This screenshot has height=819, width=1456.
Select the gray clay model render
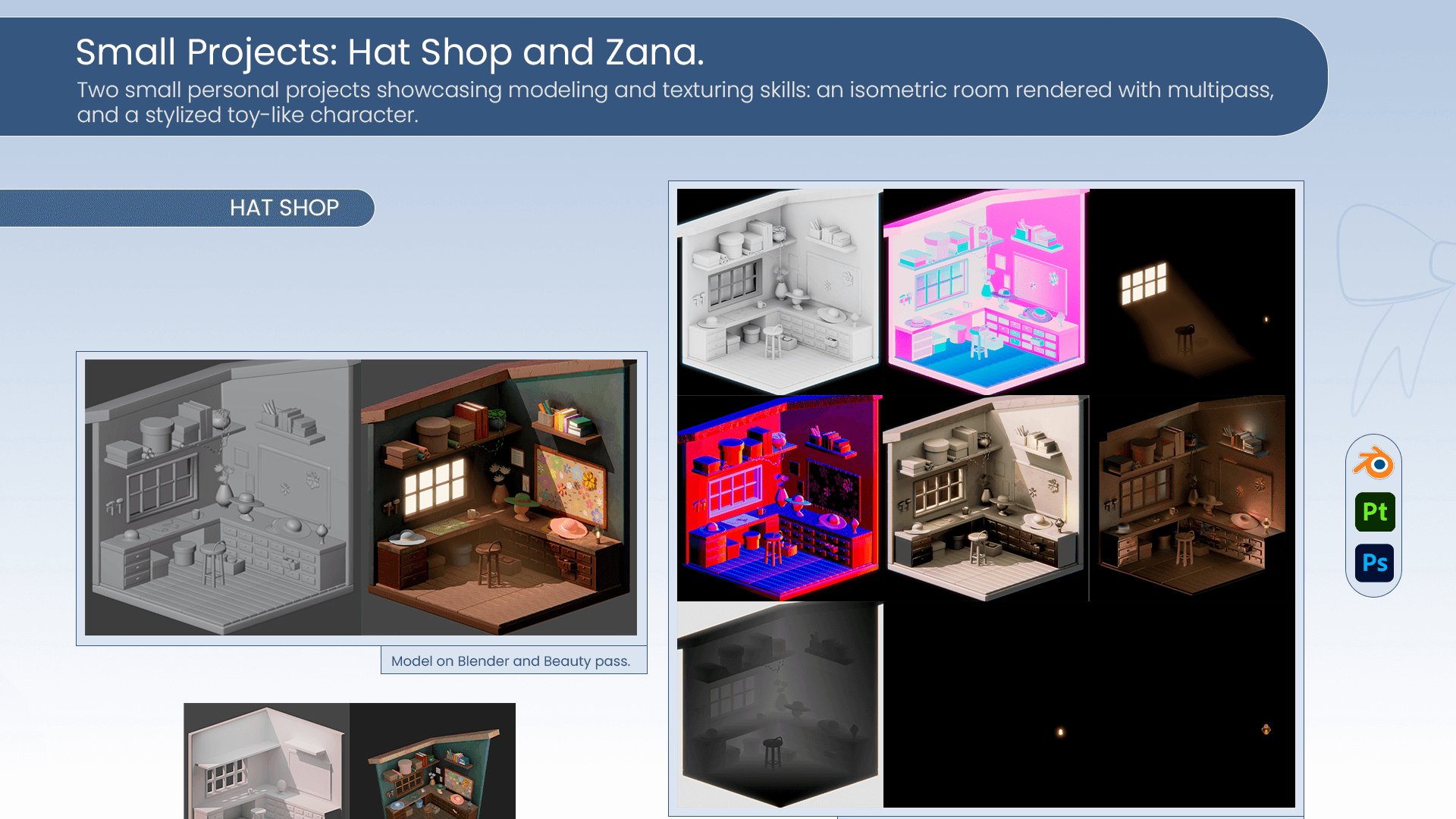(x=222, y=497)
